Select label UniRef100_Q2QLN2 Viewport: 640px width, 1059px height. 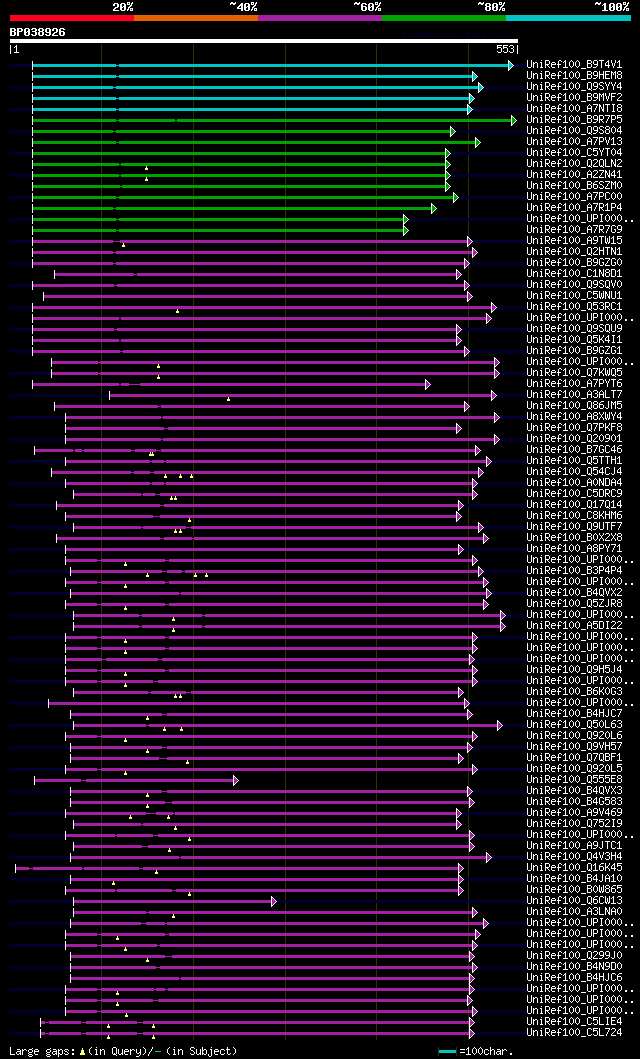pyautogui.click(x=575, y=163)
